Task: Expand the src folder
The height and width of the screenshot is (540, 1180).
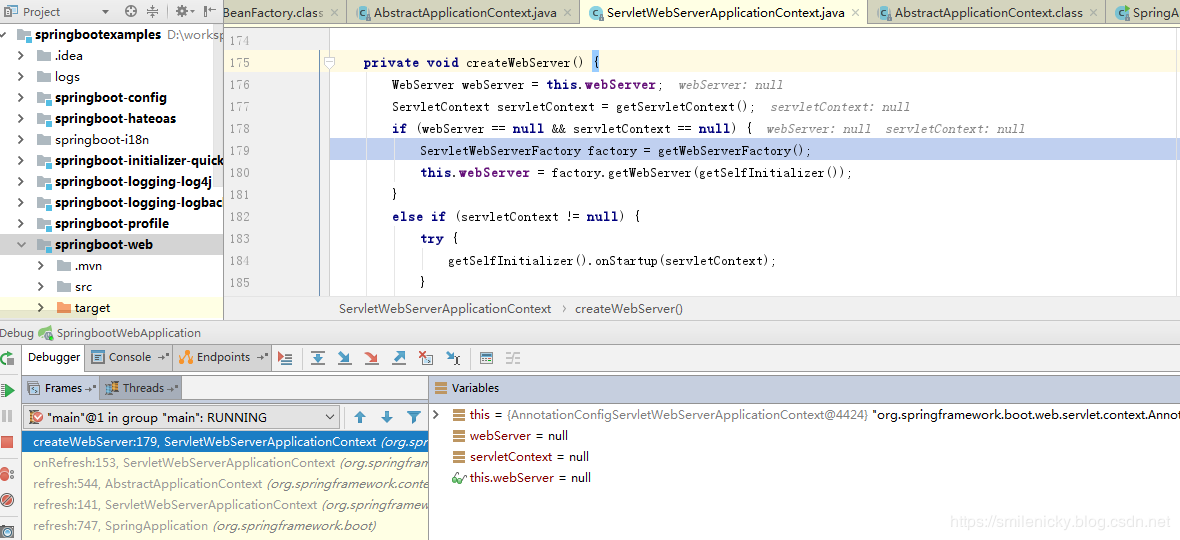Action: (41, 287)
